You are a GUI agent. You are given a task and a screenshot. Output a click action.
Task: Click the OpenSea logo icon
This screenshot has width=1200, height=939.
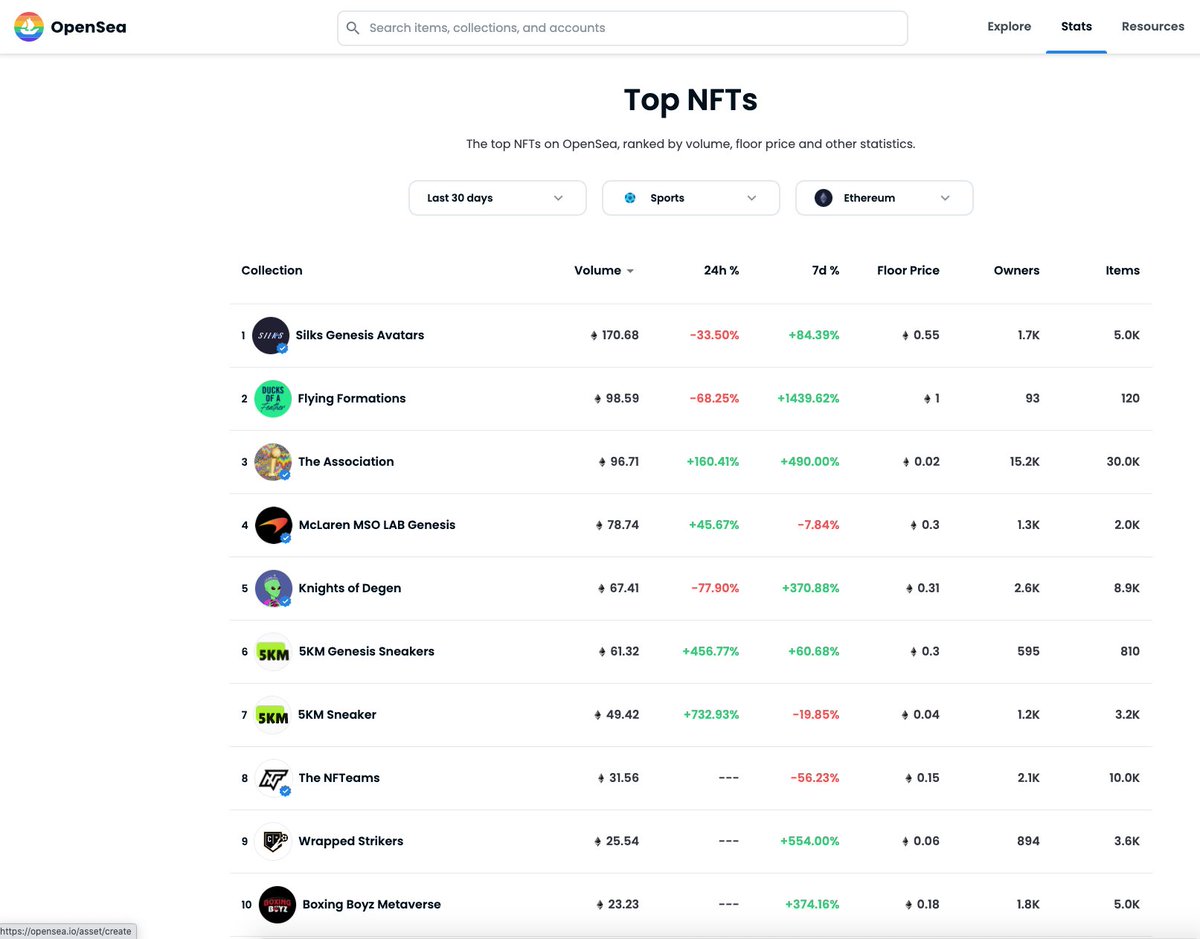click(29, 27)
